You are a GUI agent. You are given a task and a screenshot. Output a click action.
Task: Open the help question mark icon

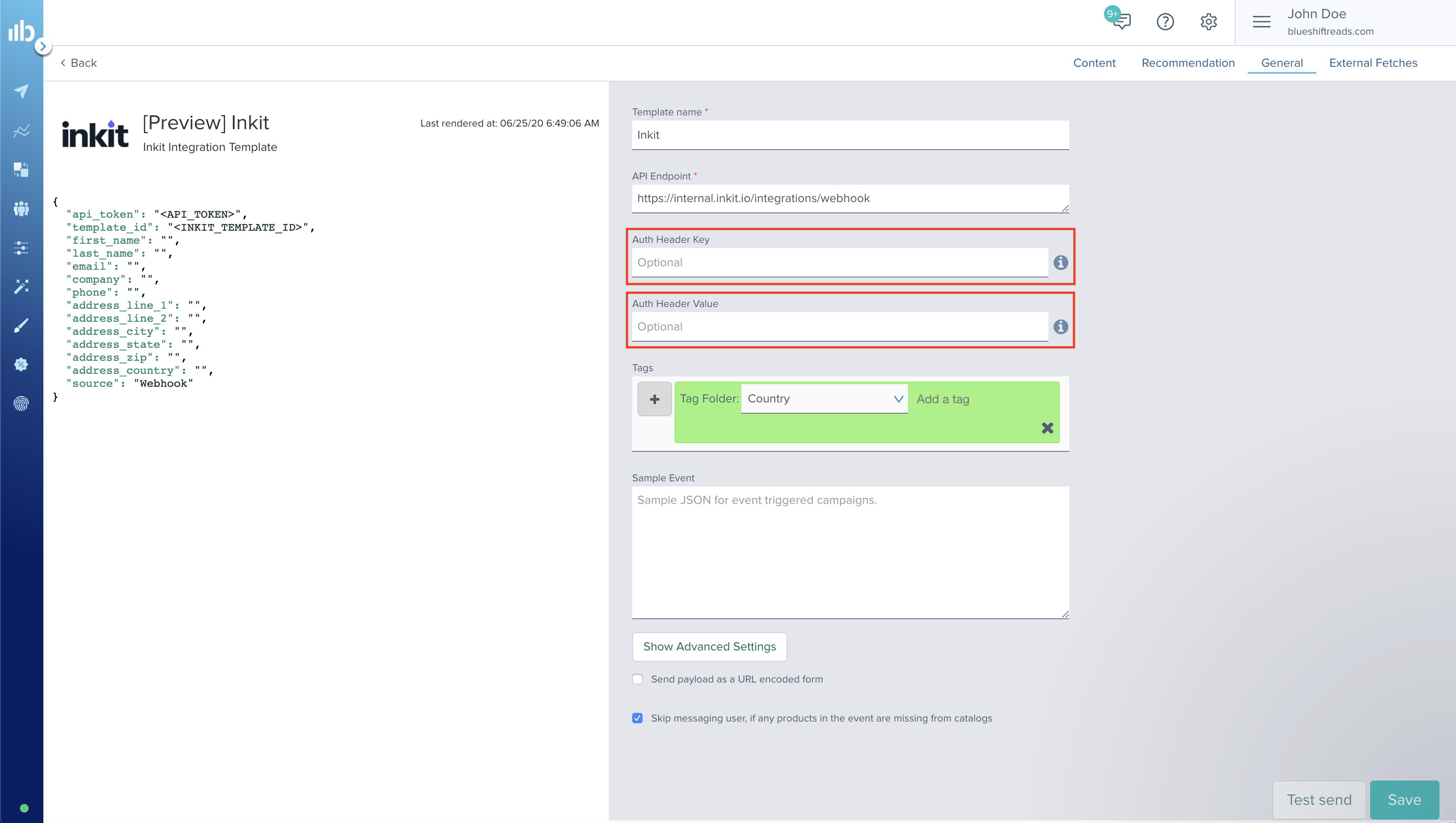click(1165, 22)
